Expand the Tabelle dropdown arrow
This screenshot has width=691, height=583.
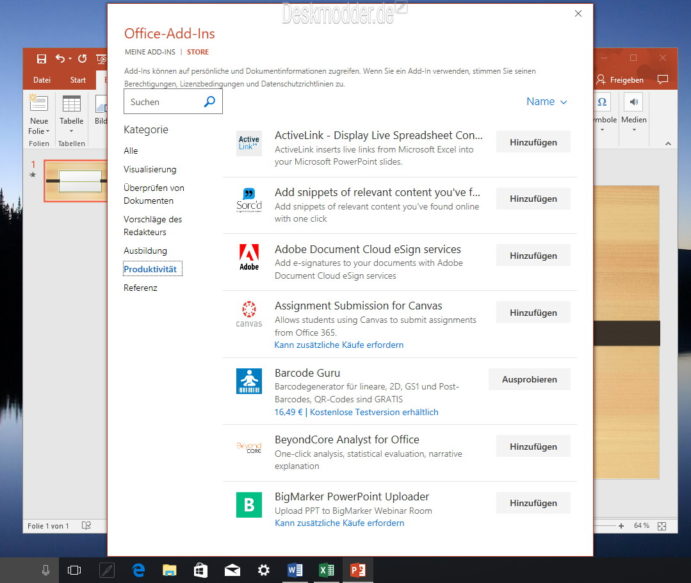click(71, 131)
